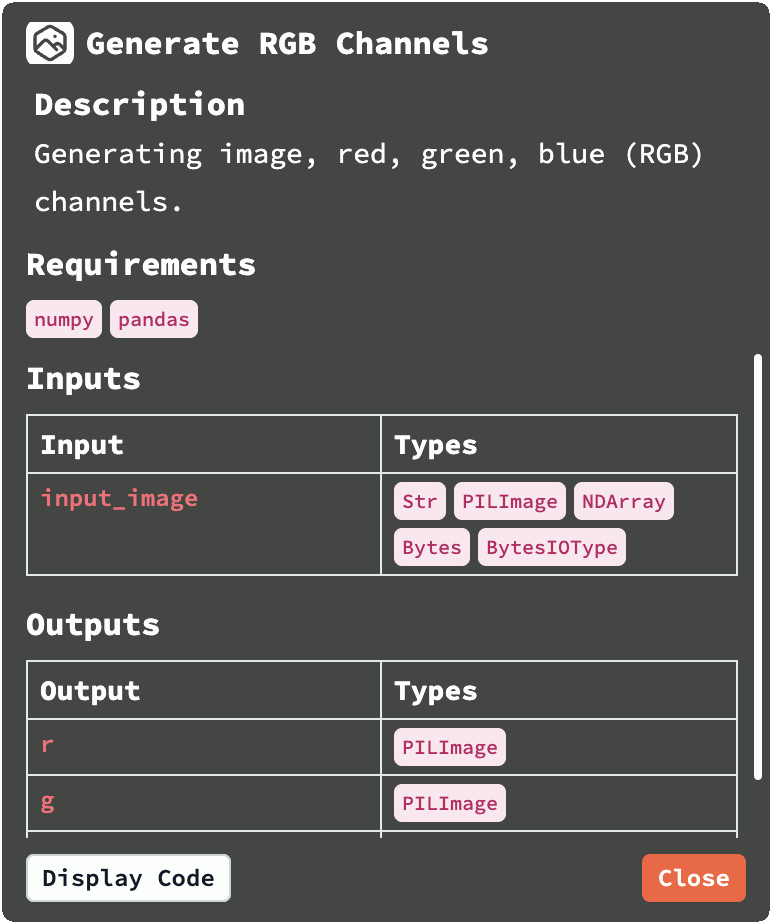Click the Outputs section heading
The width and height of the screenshot is (771, 923).
(x=93, y=625)
